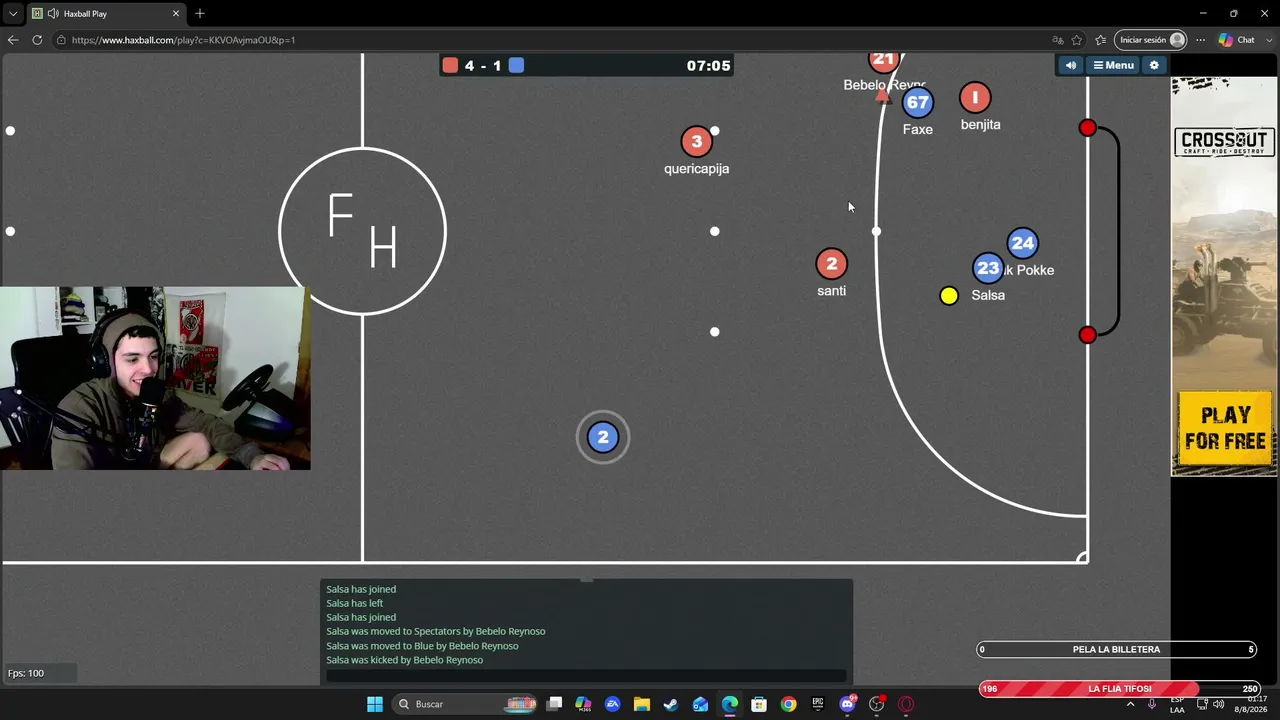Click the chat message input field
Viewport: 1280px width, 720px height.
[586, 675]
